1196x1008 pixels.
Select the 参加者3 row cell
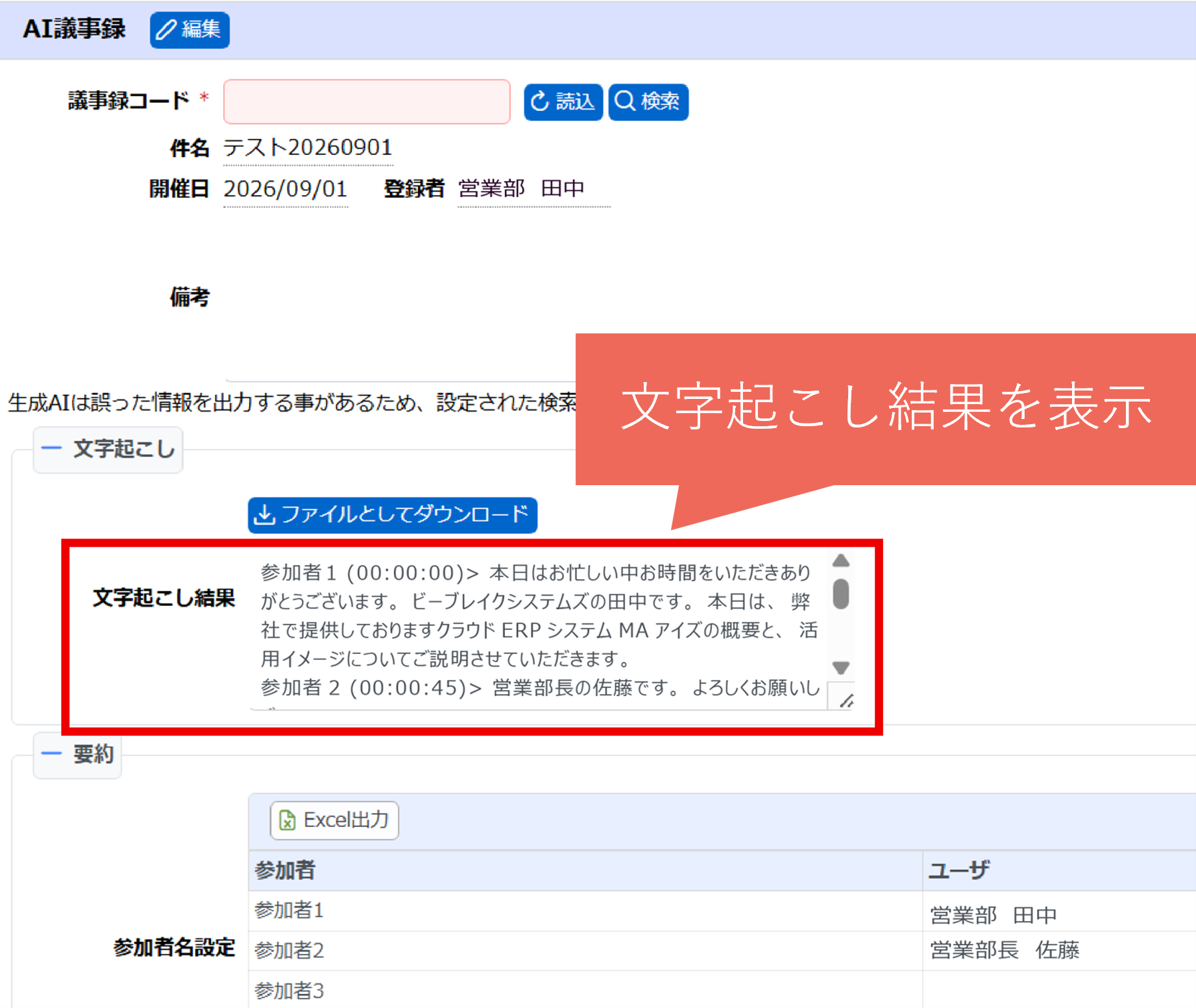click(x=585, y=990)
